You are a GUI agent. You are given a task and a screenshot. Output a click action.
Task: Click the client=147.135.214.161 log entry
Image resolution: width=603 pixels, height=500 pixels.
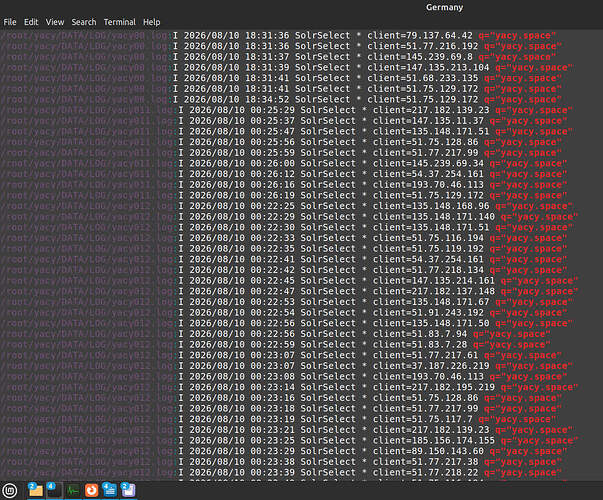coord(434,280)
